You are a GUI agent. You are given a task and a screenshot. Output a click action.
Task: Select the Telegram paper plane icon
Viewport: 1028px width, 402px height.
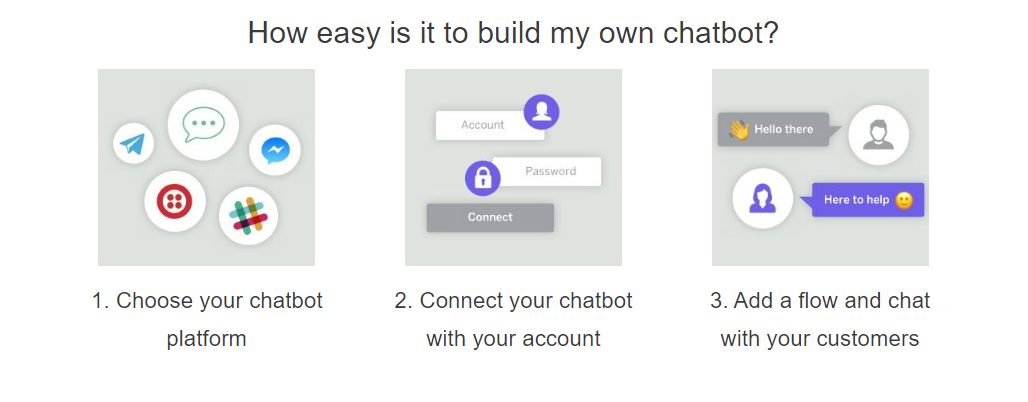(133, 143)
